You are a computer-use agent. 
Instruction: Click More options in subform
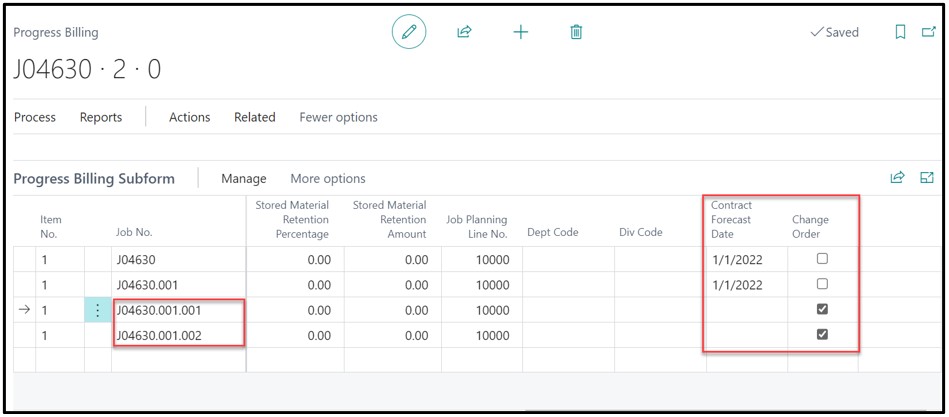point(328,179)
